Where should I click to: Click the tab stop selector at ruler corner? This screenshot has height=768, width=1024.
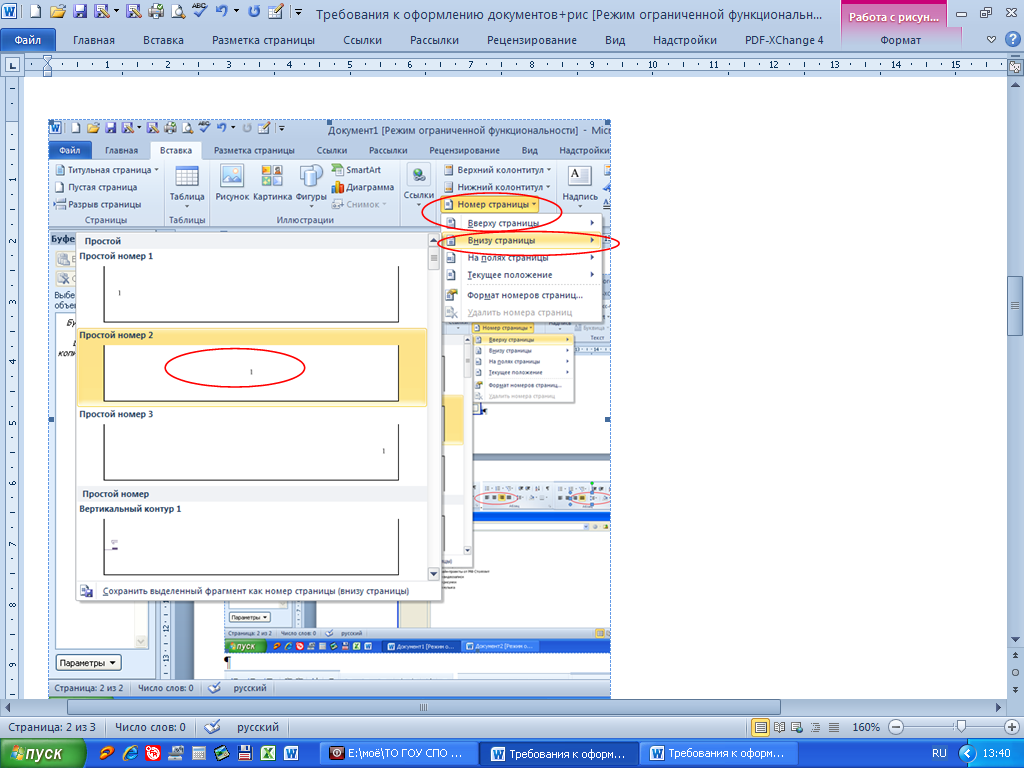(13, 65)
